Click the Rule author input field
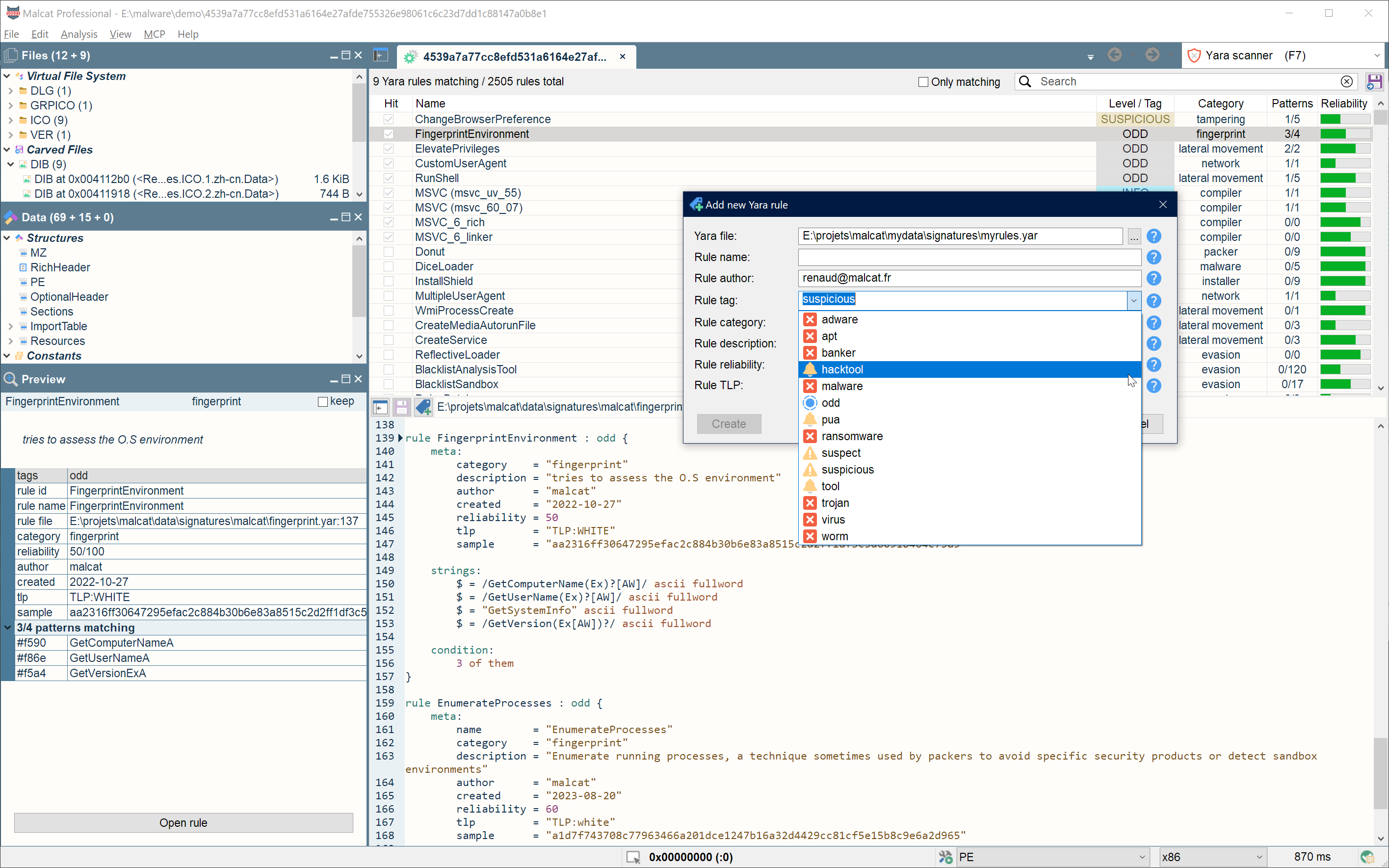 (970, 278)
